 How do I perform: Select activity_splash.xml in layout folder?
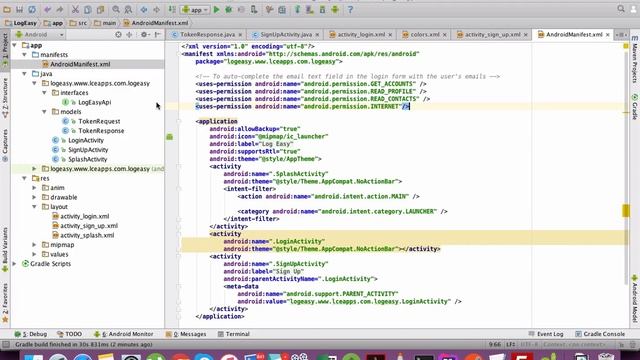coord(83,236)
